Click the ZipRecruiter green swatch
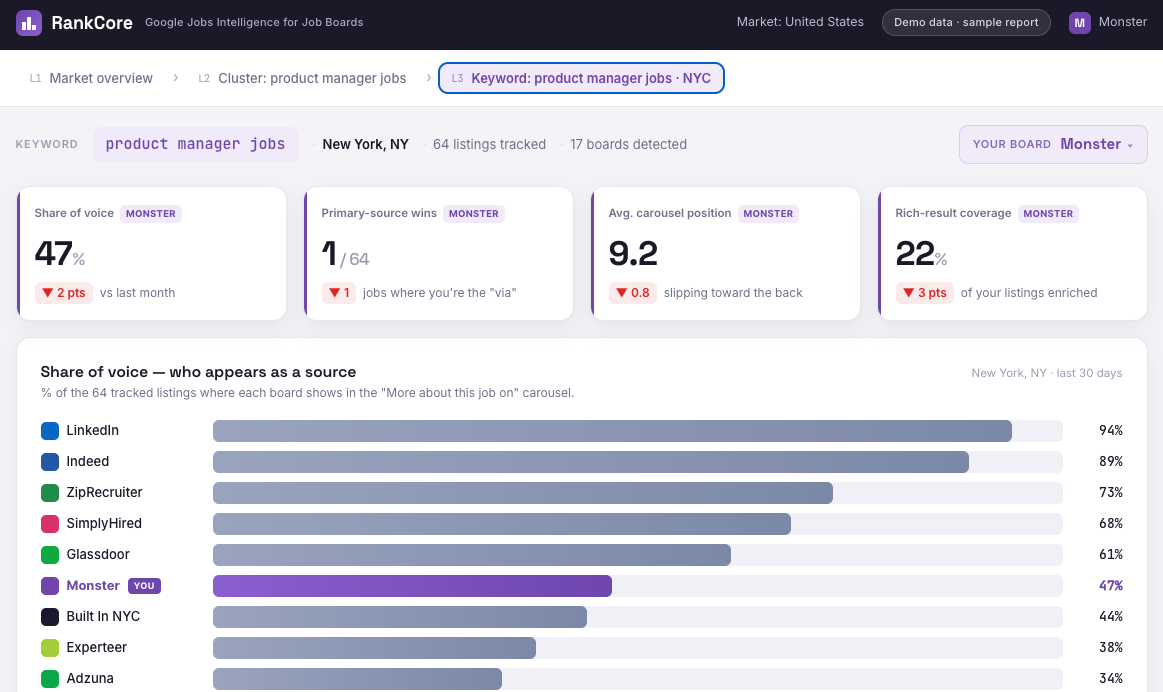 tap(50, 493)
